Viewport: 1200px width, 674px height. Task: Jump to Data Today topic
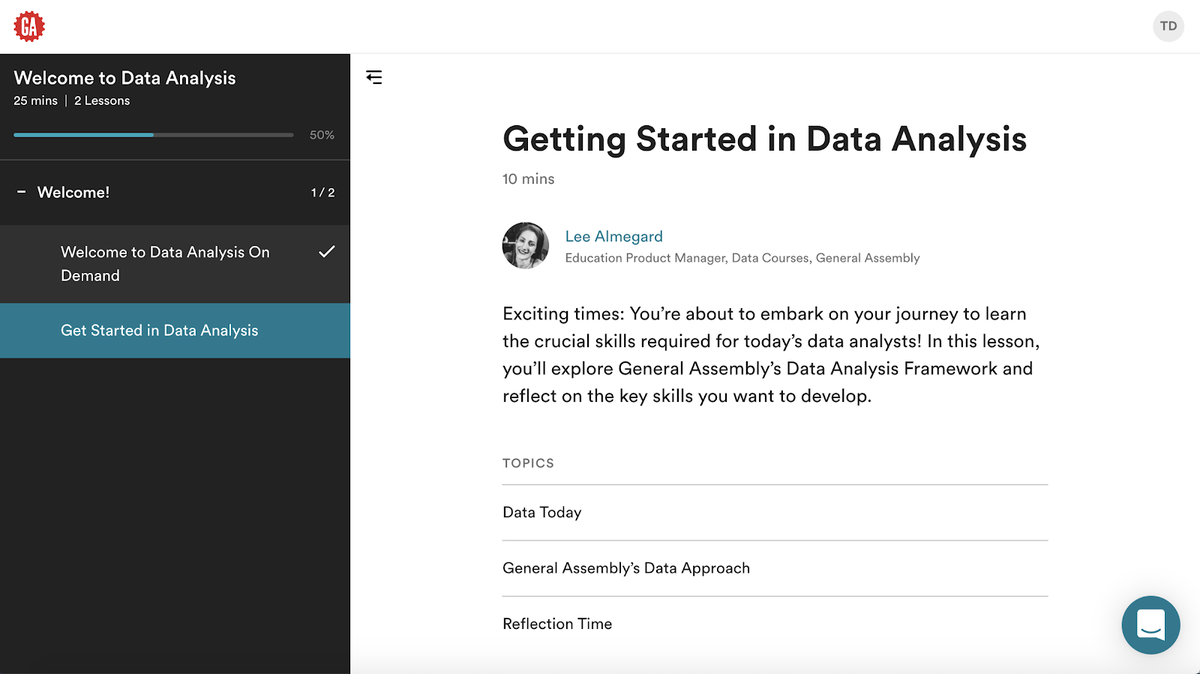(x=775, y=512)
